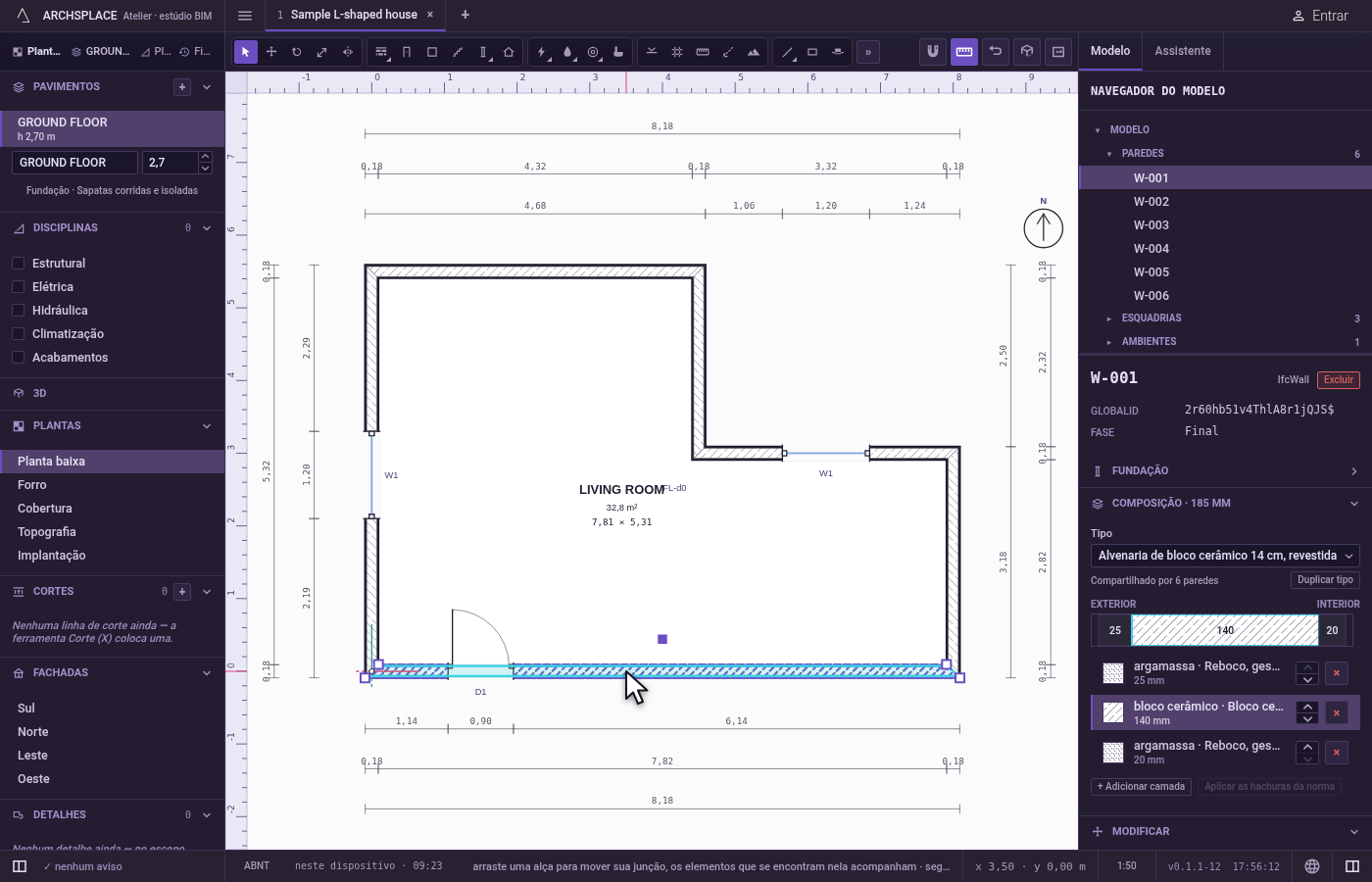
Task: Check the Elétrica discipline
Action: coord(18,287)
